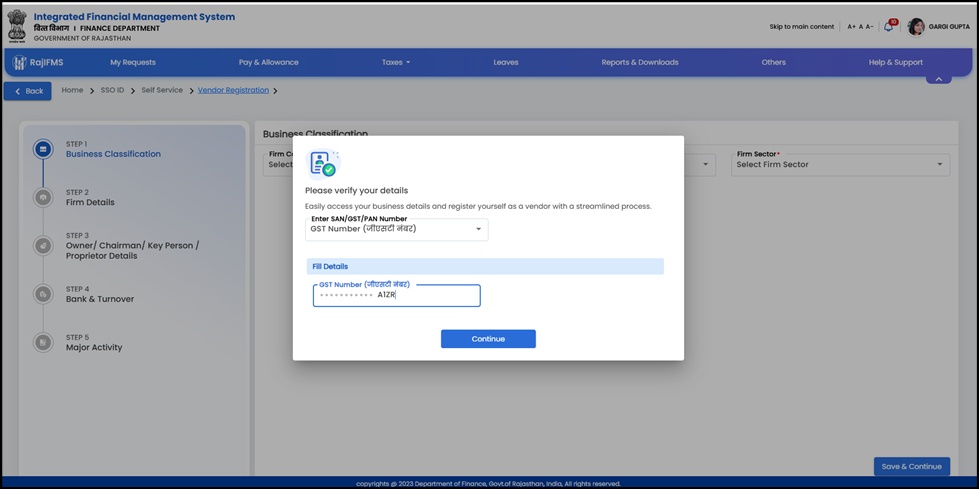979x489 pixels.
Task: Open the My Requests menu
Action: tap(133, 62)
